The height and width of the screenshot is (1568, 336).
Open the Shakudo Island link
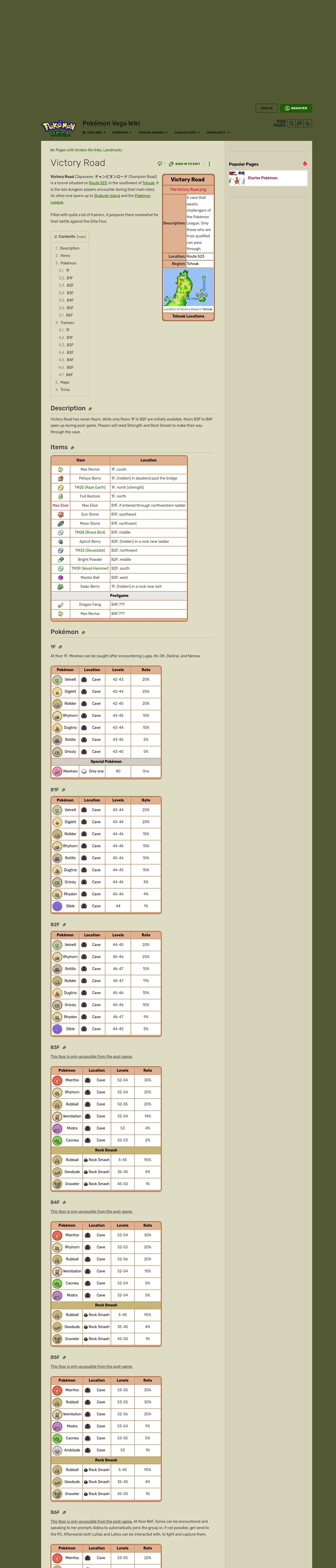click(107, 196)
